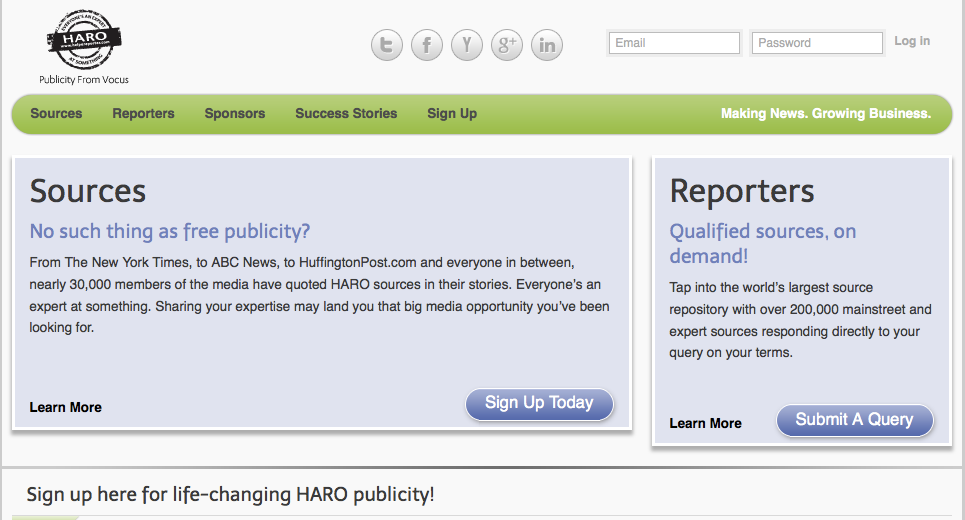This screenshot has height=520, width=965.
Task: Focus the Email input field
Action: tap(675, 43)
